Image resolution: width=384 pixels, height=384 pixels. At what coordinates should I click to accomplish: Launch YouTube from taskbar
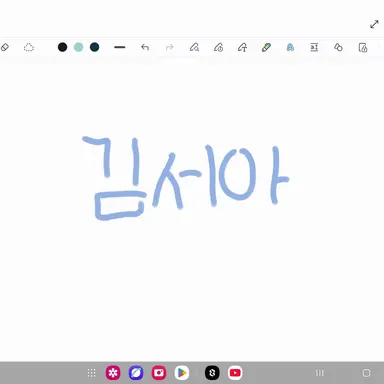235,373
